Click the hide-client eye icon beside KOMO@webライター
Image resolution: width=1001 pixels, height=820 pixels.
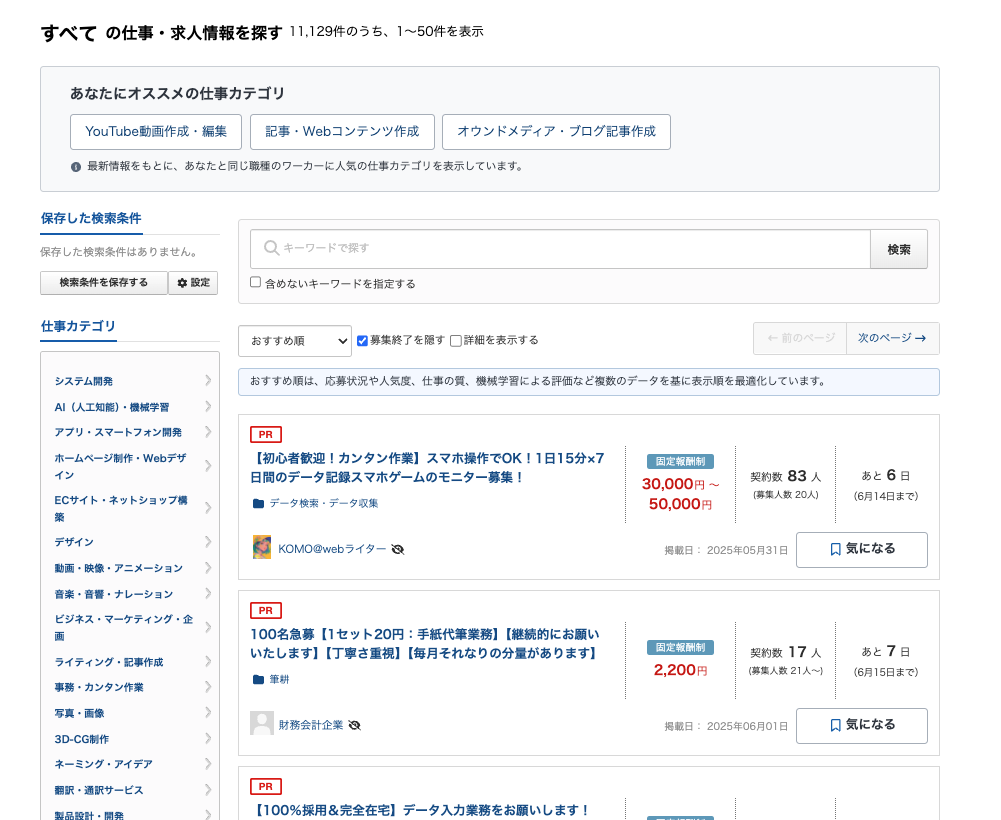tap(398, 549)
